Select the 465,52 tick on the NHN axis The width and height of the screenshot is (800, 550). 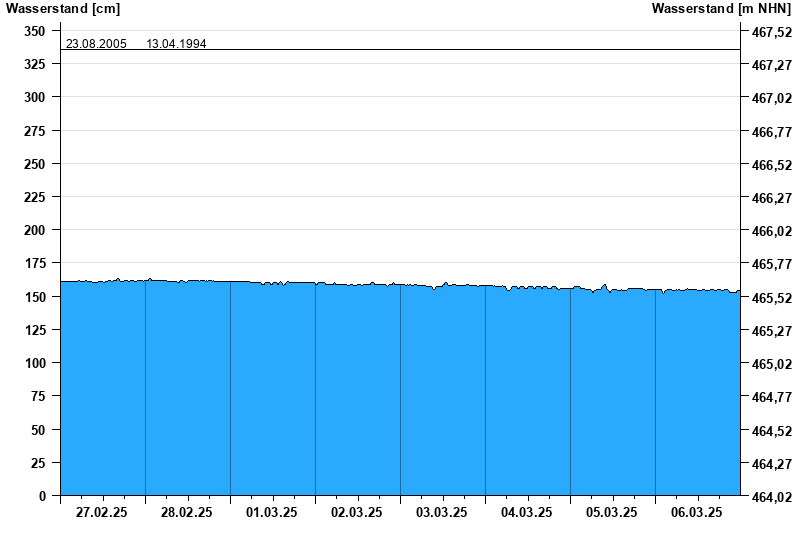[770, 298]
